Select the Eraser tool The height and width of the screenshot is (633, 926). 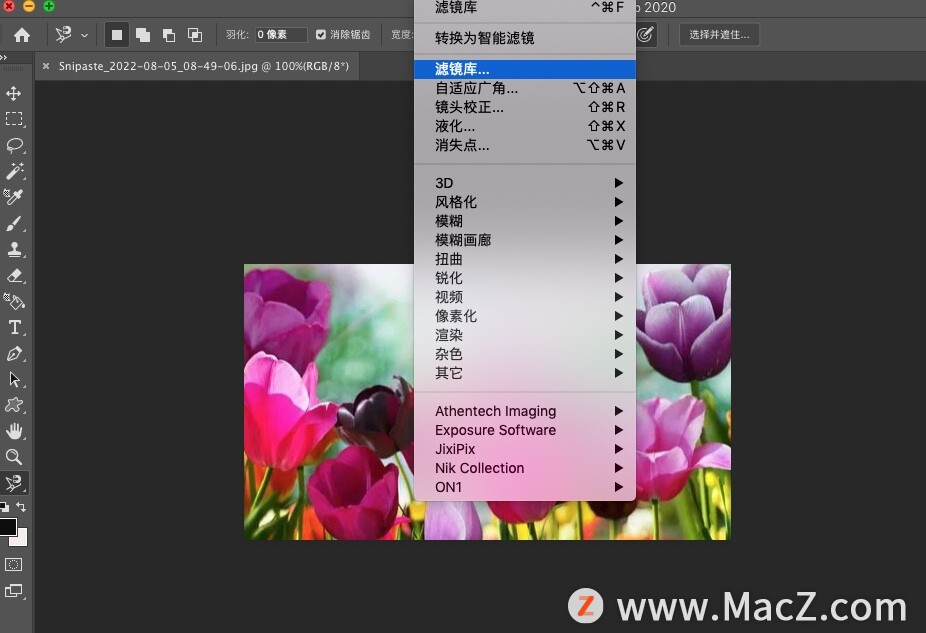[14, 276]
